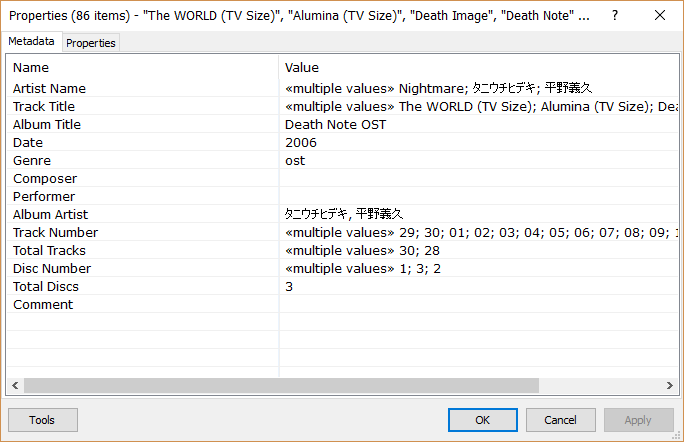This screenshot has height=442, width=684.
Task: Switch to the Properties tab
Action: pyautogui.click(x=91, y=43)
